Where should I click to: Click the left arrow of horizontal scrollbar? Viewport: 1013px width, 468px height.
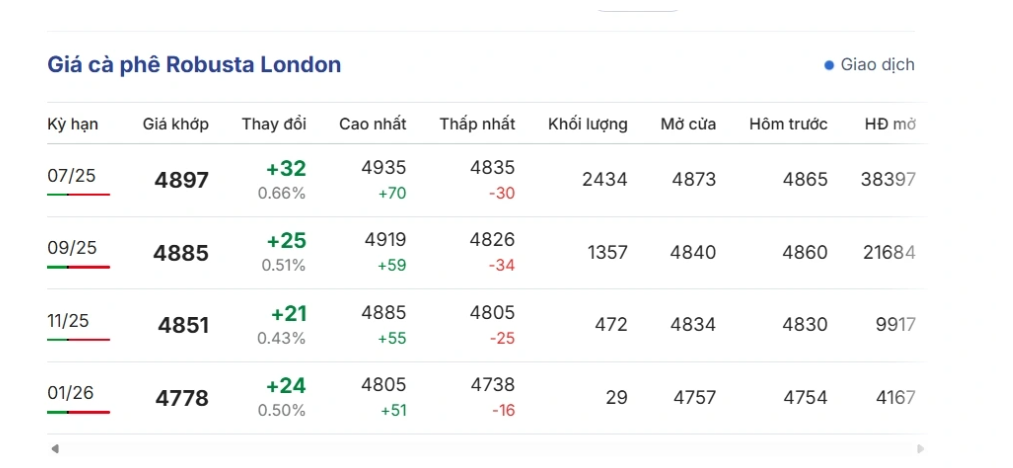(x=55, y=449)
